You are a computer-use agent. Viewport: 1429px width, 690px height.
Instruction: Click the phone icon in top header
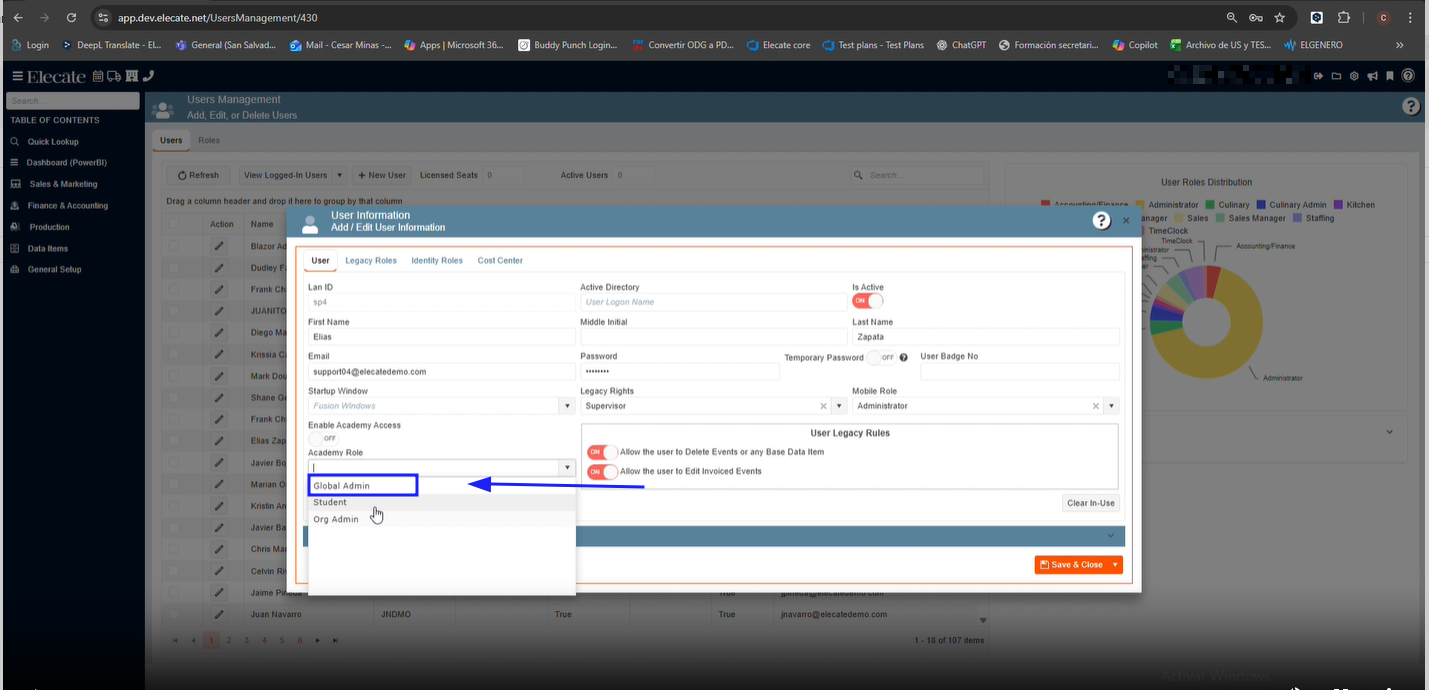tap(148, 76)
